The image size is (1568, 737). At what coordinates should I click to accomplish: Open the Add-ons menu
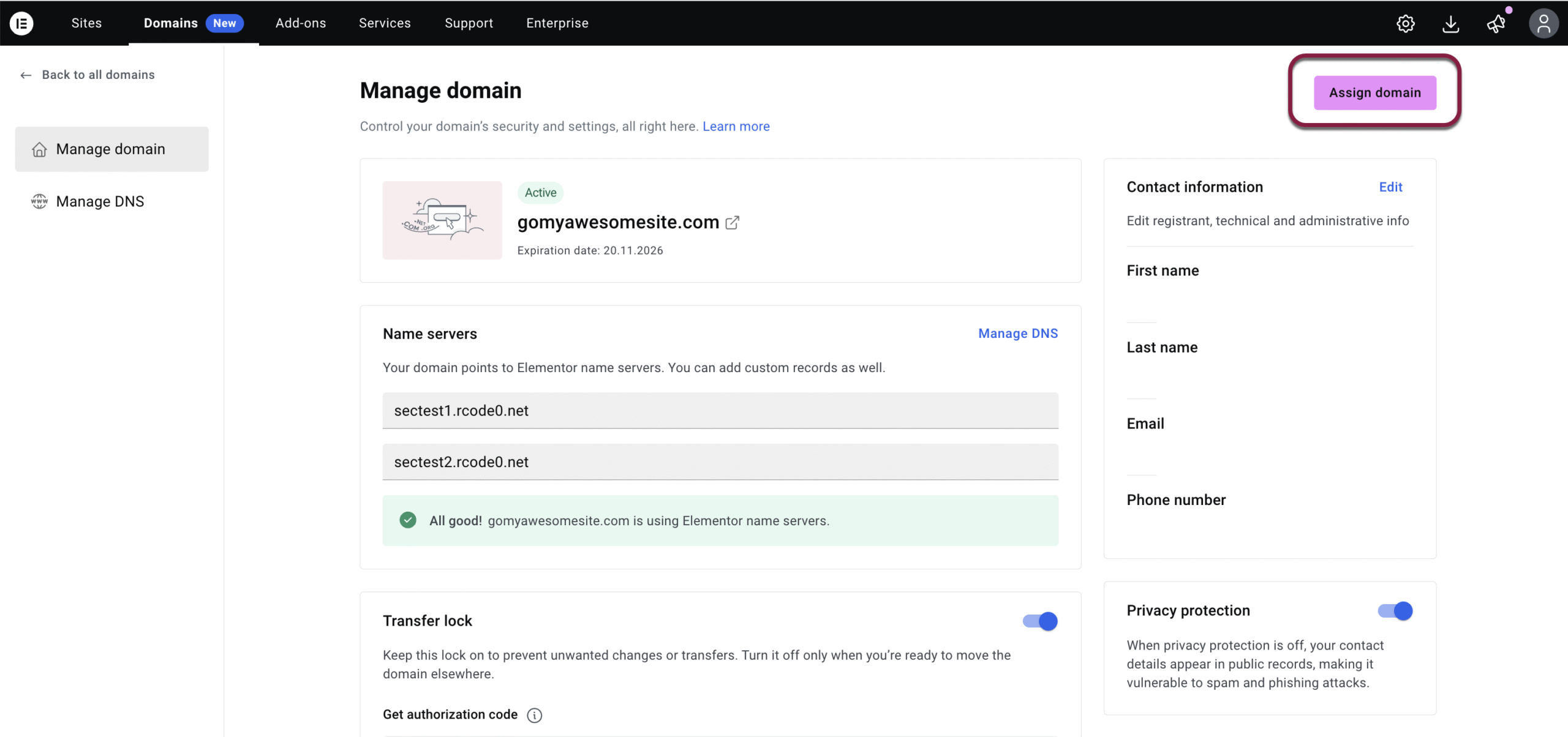tap(300, 23)
